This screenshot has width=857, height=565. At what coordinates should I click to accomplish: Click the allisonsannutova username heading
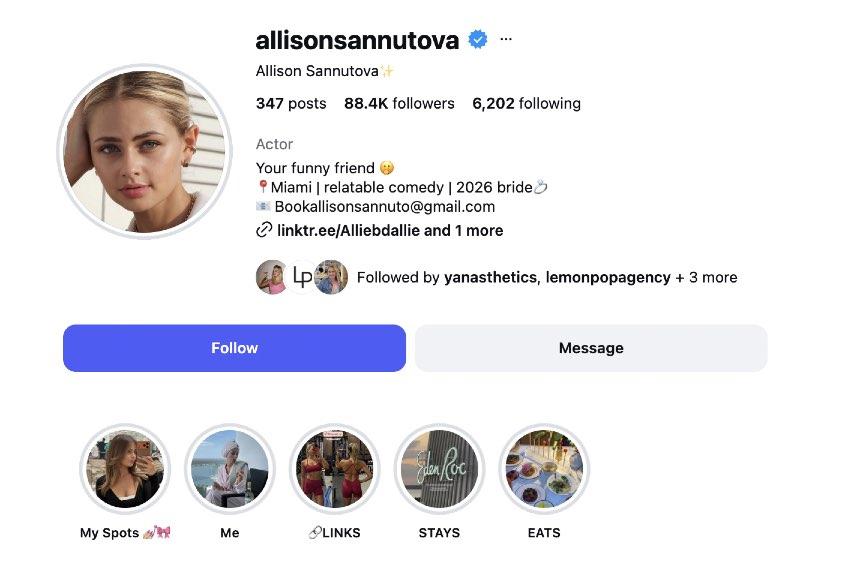[357, 40]
